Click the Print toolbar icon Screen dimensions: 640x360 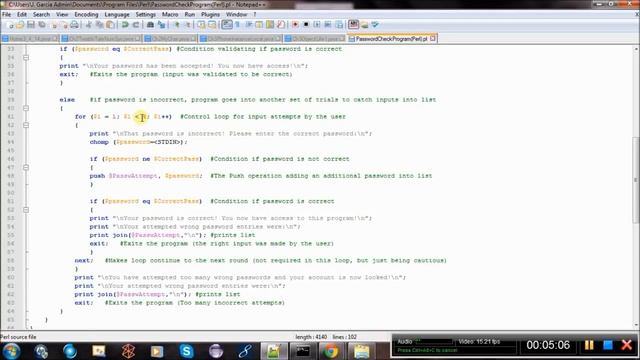pyautogui.click(x=74, y=25)
